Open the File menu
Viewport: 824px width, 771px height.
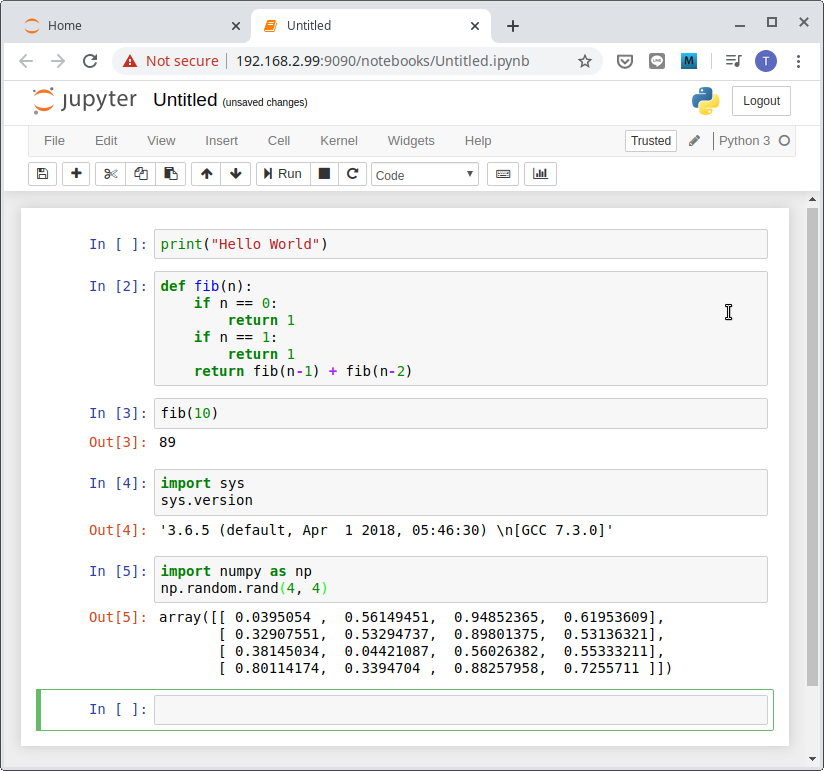[54, 141]
